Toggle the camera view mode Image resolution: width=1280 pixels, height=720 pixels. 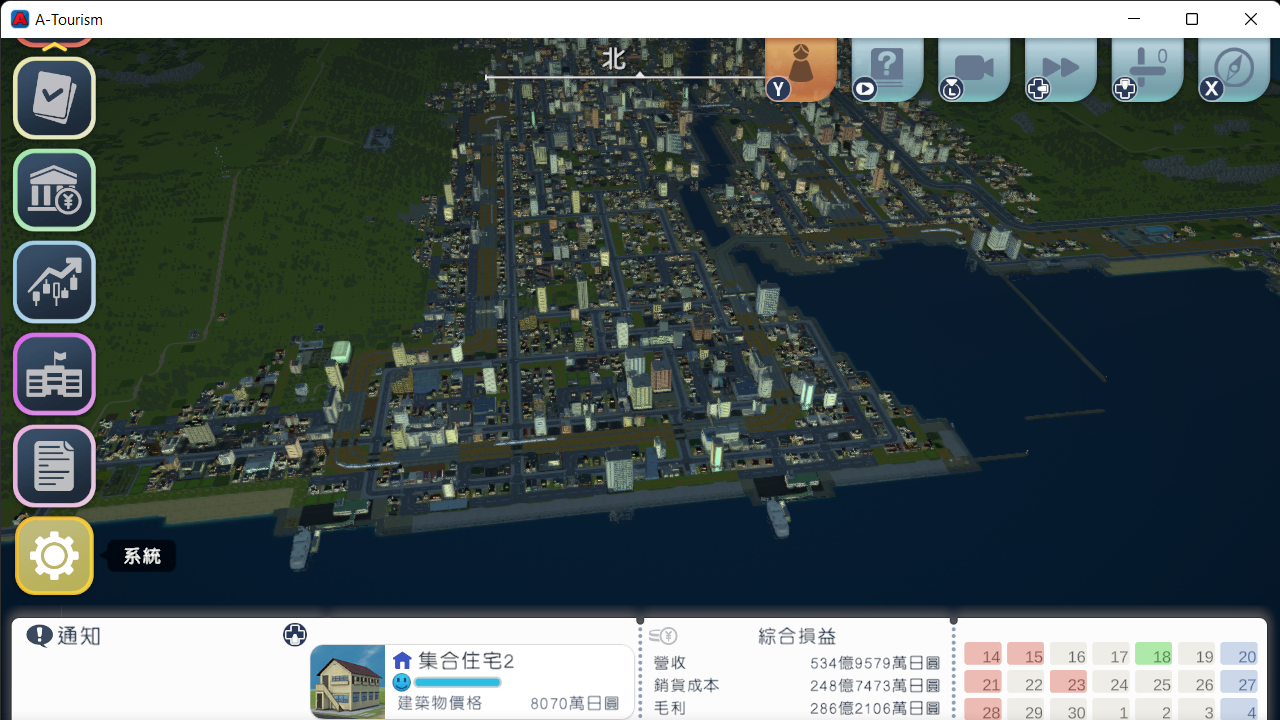click(x=973, y=68)
